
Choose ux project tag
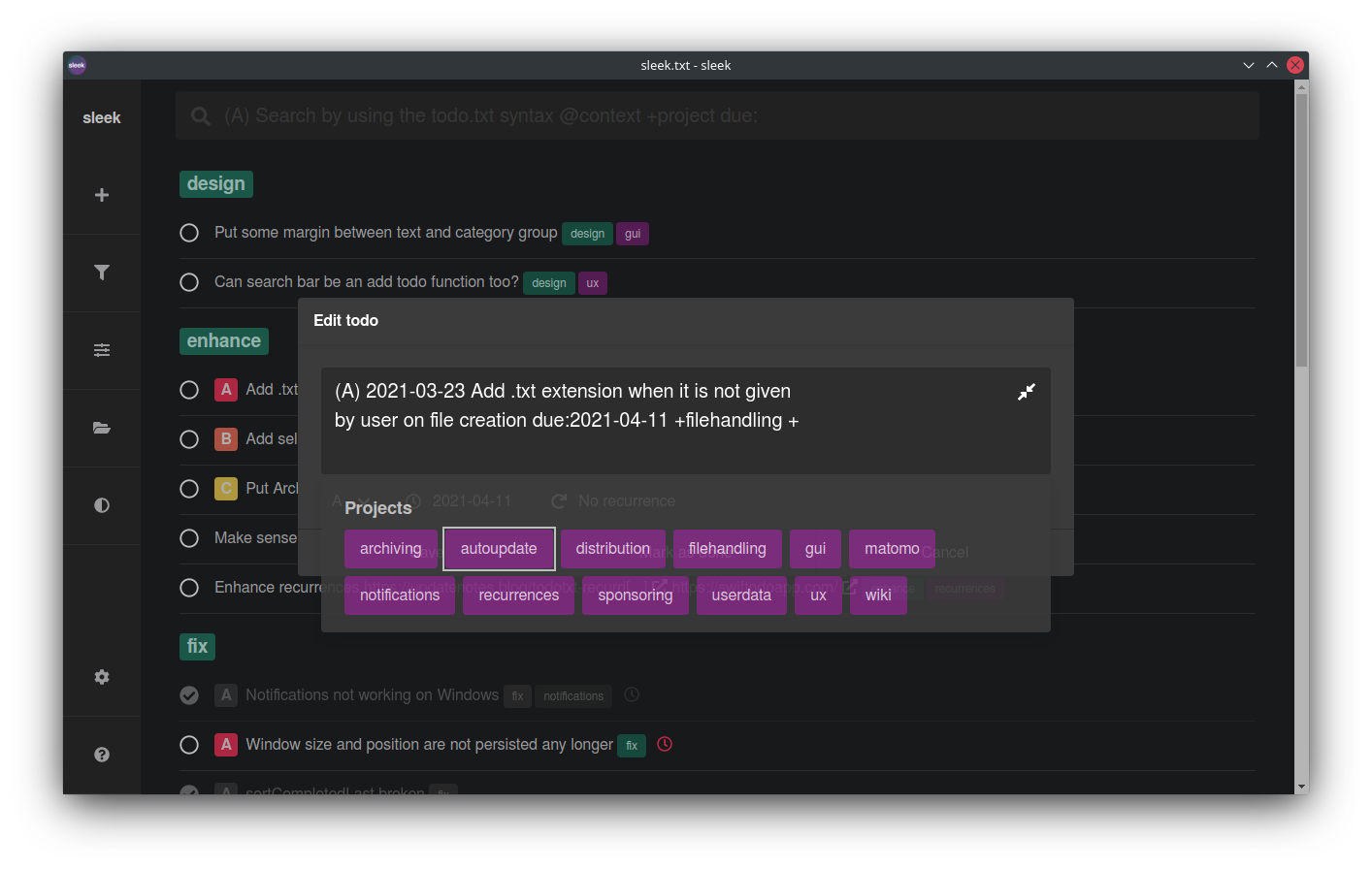point(818,595)
